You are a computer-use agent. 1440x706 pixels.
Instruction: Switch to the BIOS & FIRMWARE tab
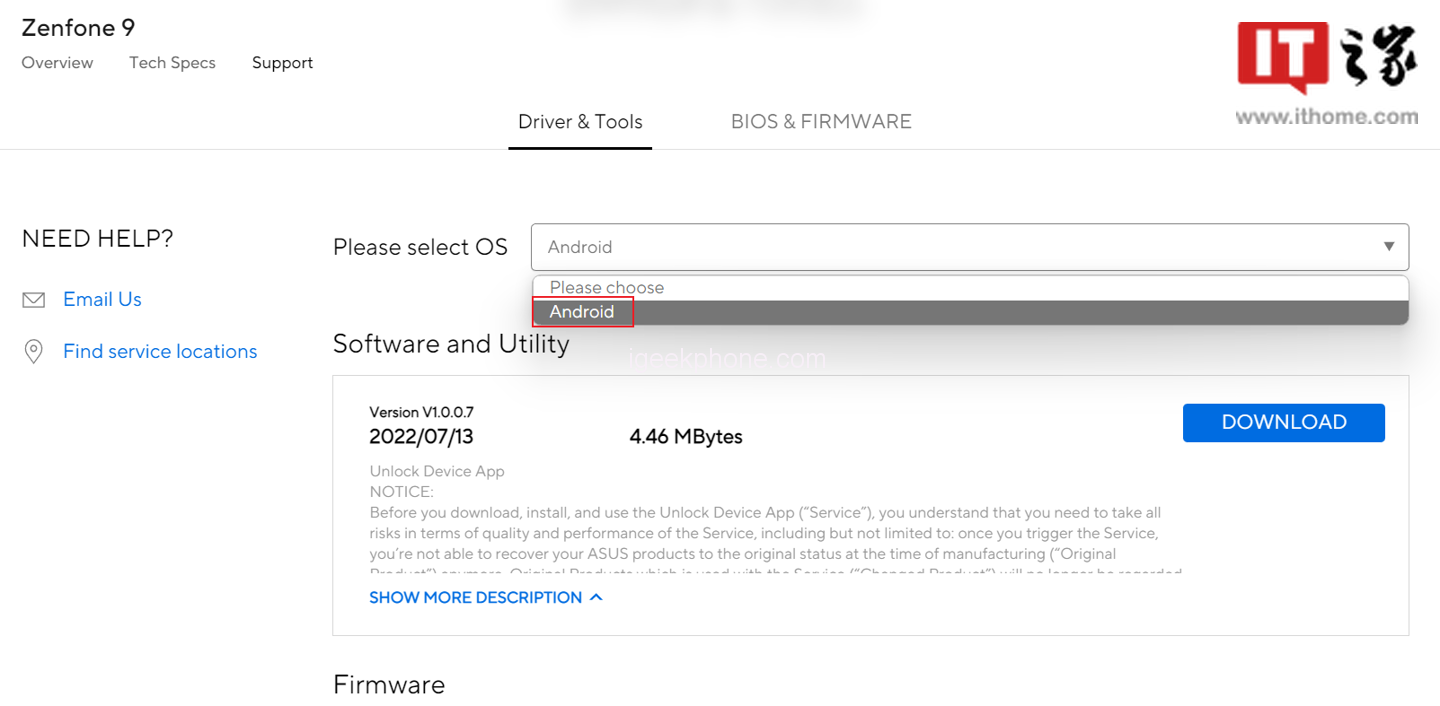821,122
